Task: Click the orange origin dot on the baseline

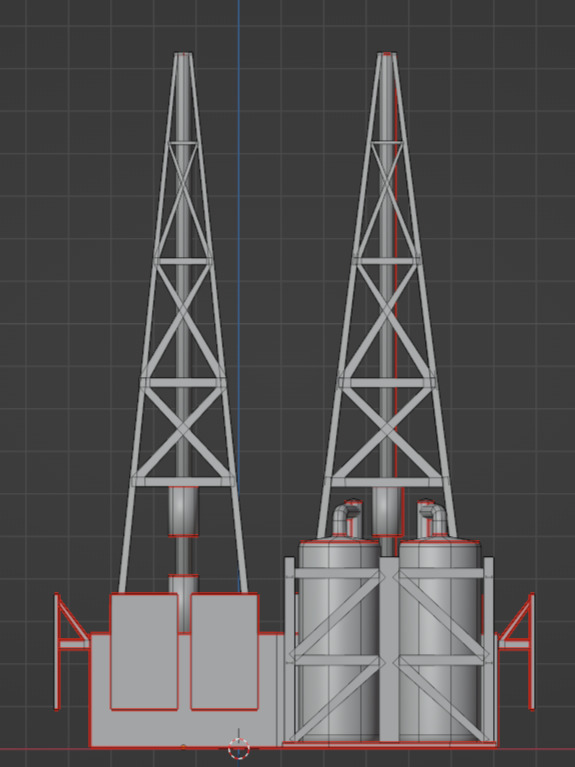Action: click(x=183, y=747)
